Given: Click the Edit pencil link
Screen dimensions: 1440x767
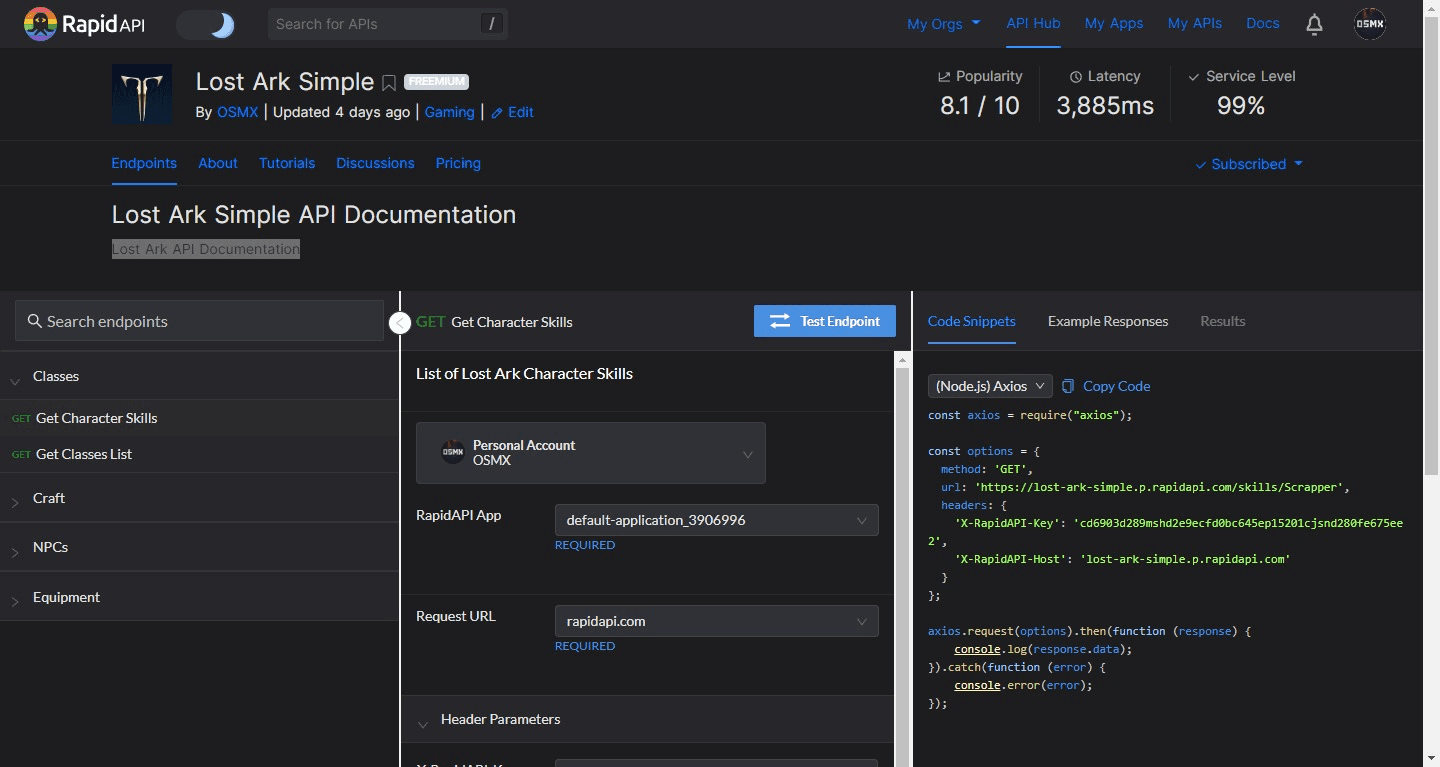Looking at the screenshot, I should tap(512, 112).
